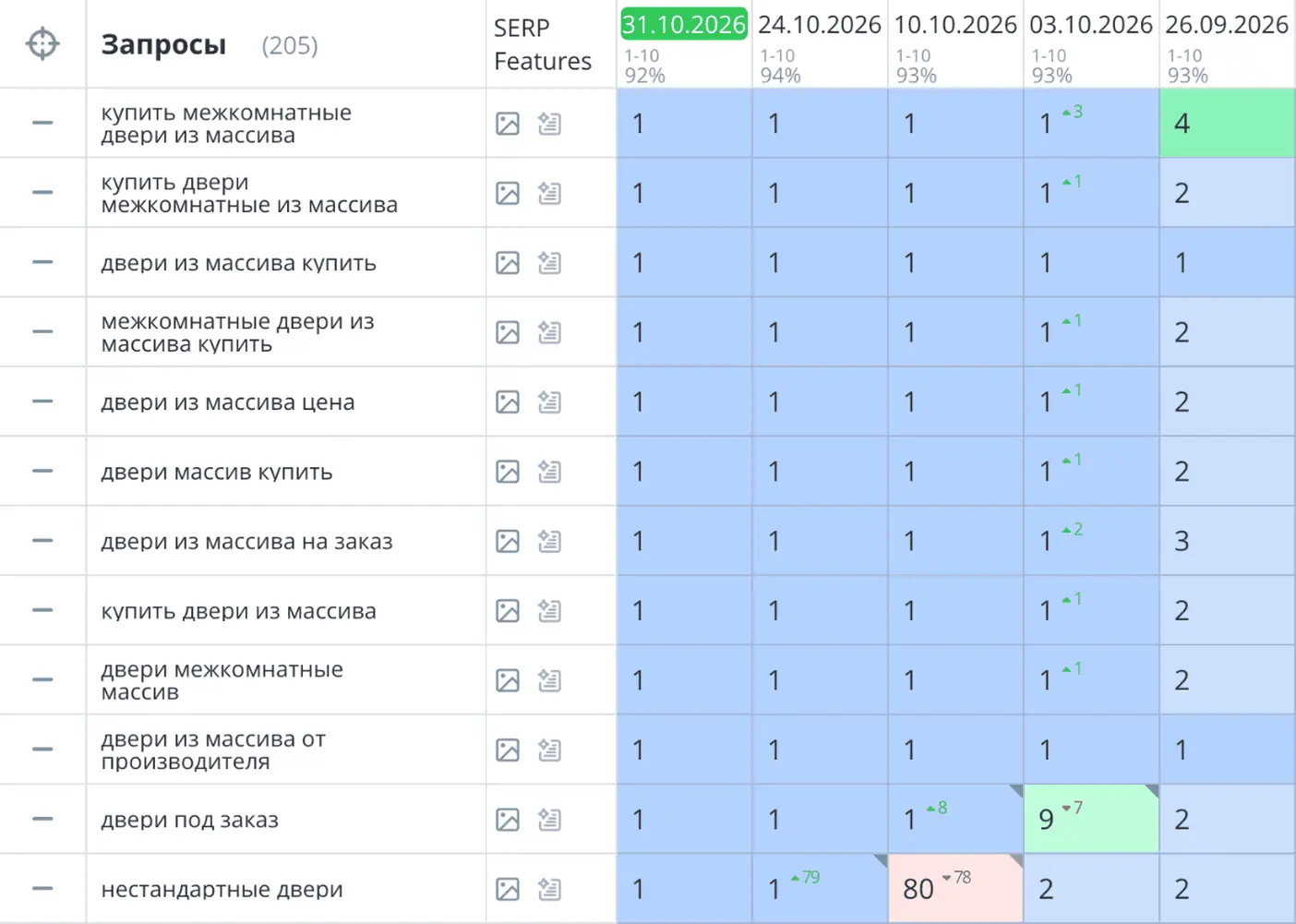Image resolution: width=1296 pixels, height=924 pixels.
Task: Click news-list SERP icon for 'двери массив купить'
Action: click(549, 471)
